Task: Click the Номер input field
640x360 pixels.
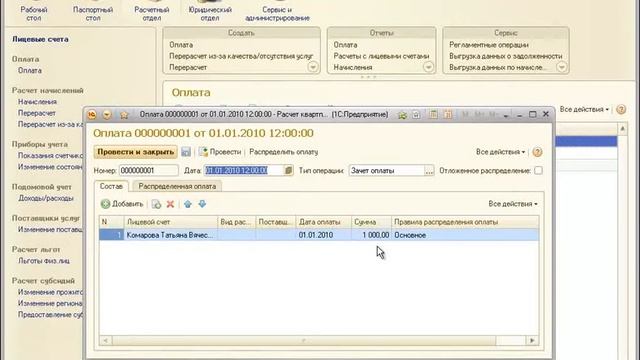Action: [x=149, y=171]
